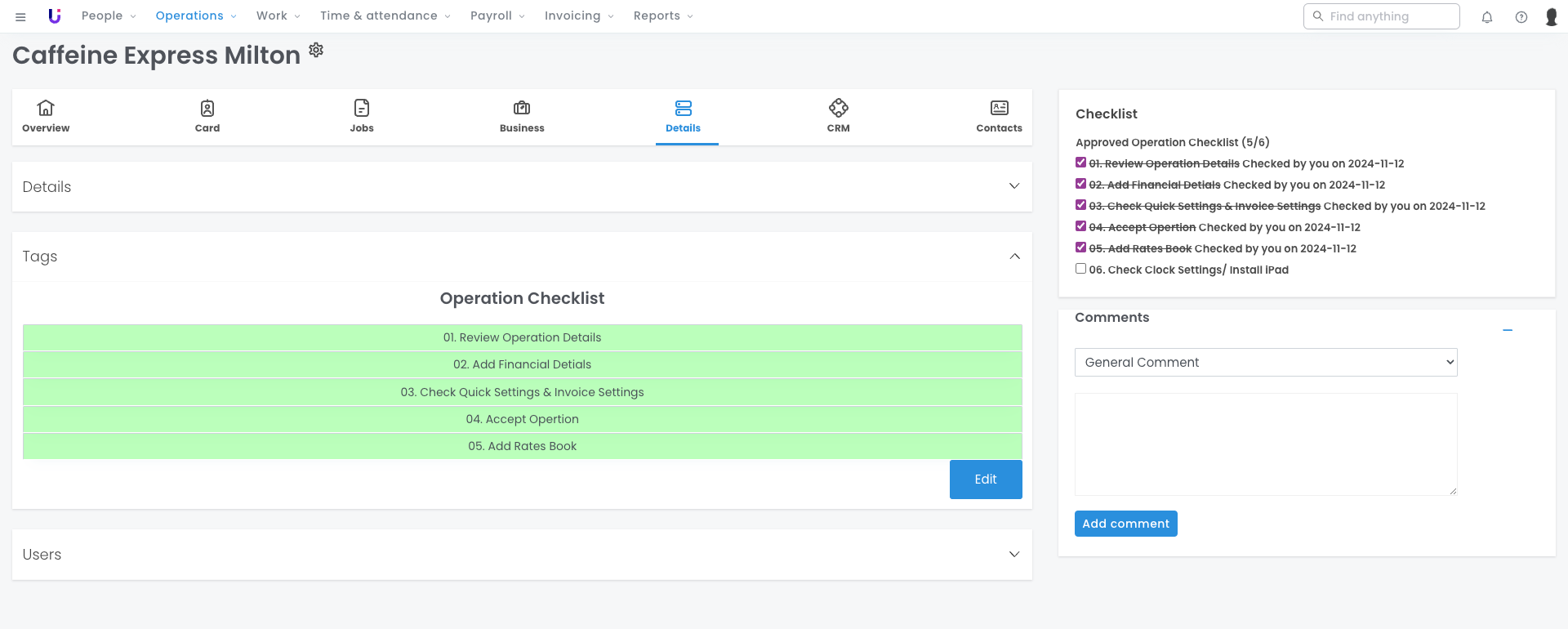Uncheck the 01. Review Operation Details checkbox

[x=1080, y=163]
